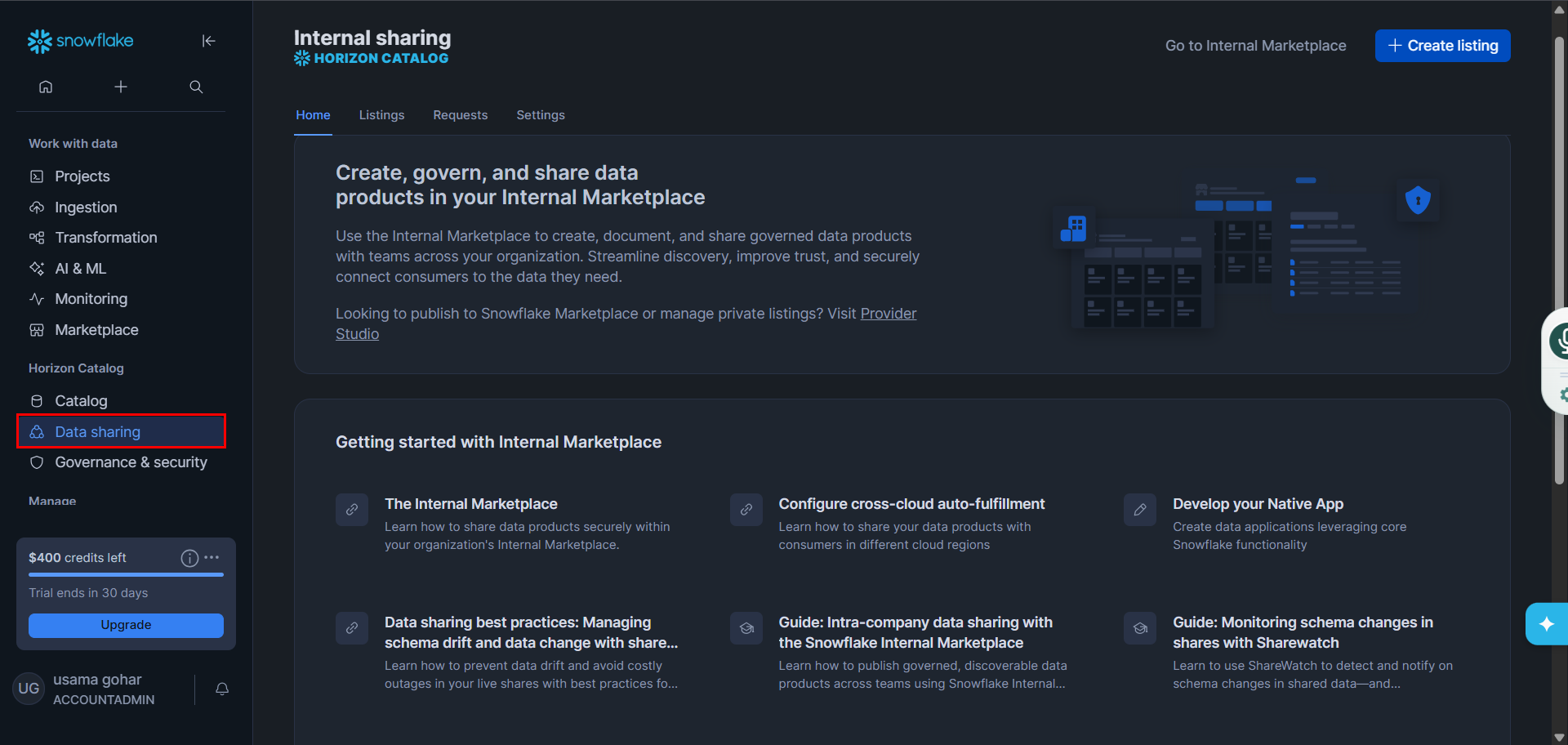This screenshot has height=745, width=1568.
Task: Open Data sharing best practices article
Action: pyautogui.click(x=531, y=632)
